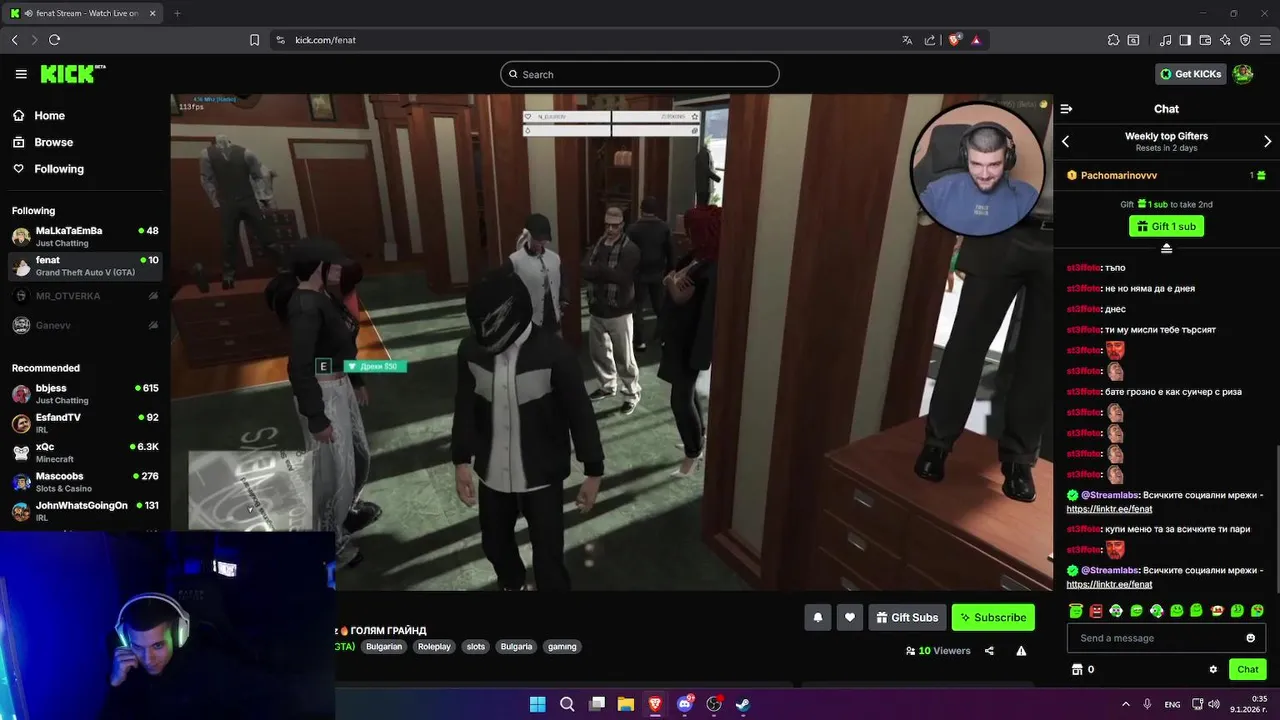Click the gaming tag
The width and height of the screenshot is (1280, 720).
tap(562, 647)
